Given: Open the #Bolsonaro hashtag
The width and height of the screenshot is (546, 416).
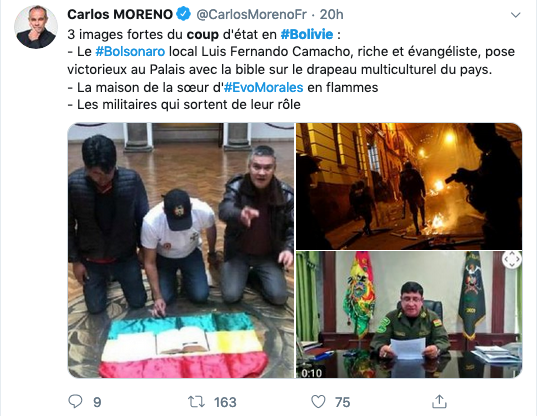Looking at the screenshot, I should click(x=130, y=52).
